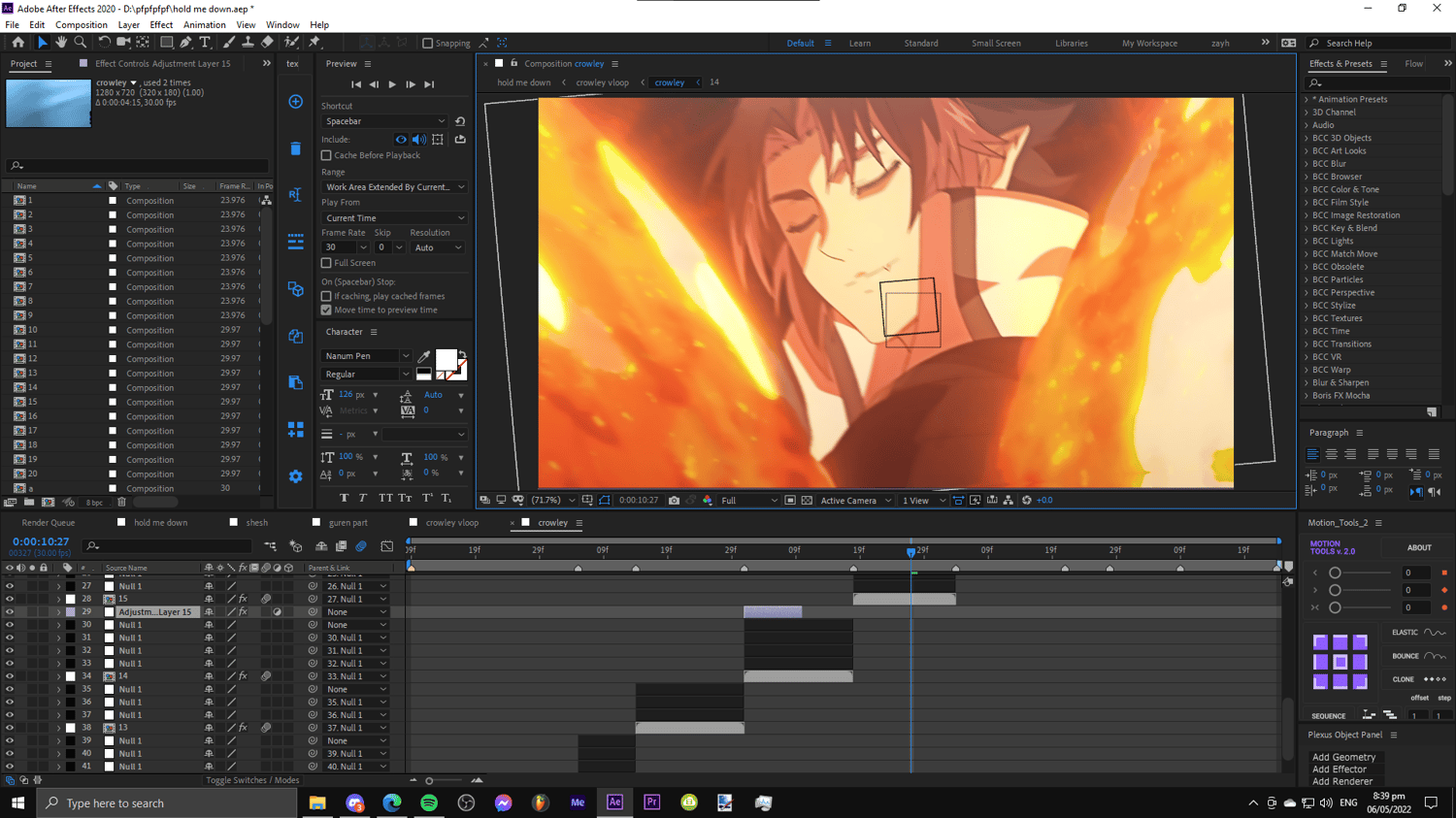
Task: Click the blue plus icon in tex panel
Action: tap(296, 102)
